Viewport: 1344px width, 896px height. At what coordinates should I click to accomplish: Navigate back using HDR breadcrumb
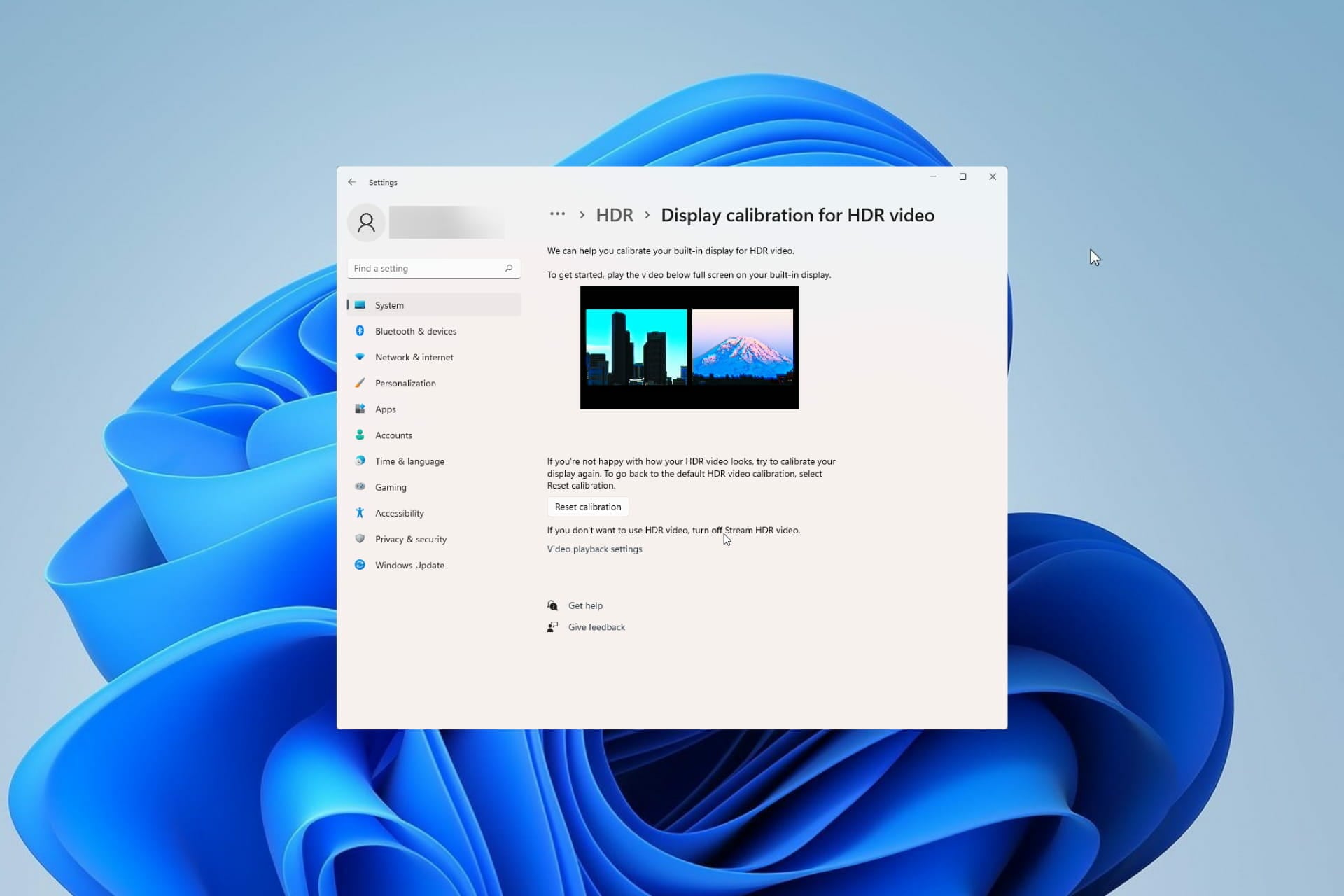tap(614, 215)
